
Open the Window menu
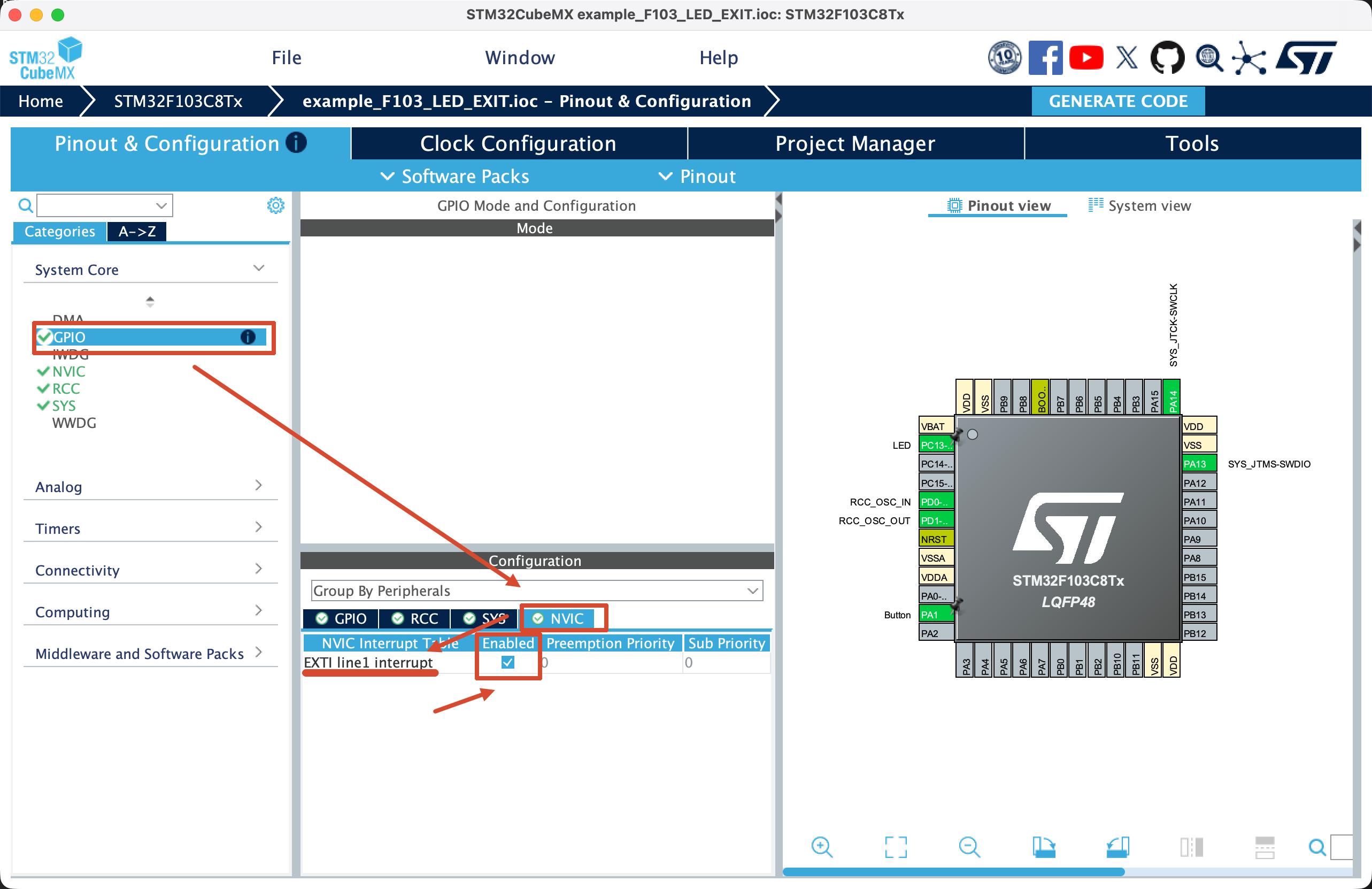tap(520, 58)
